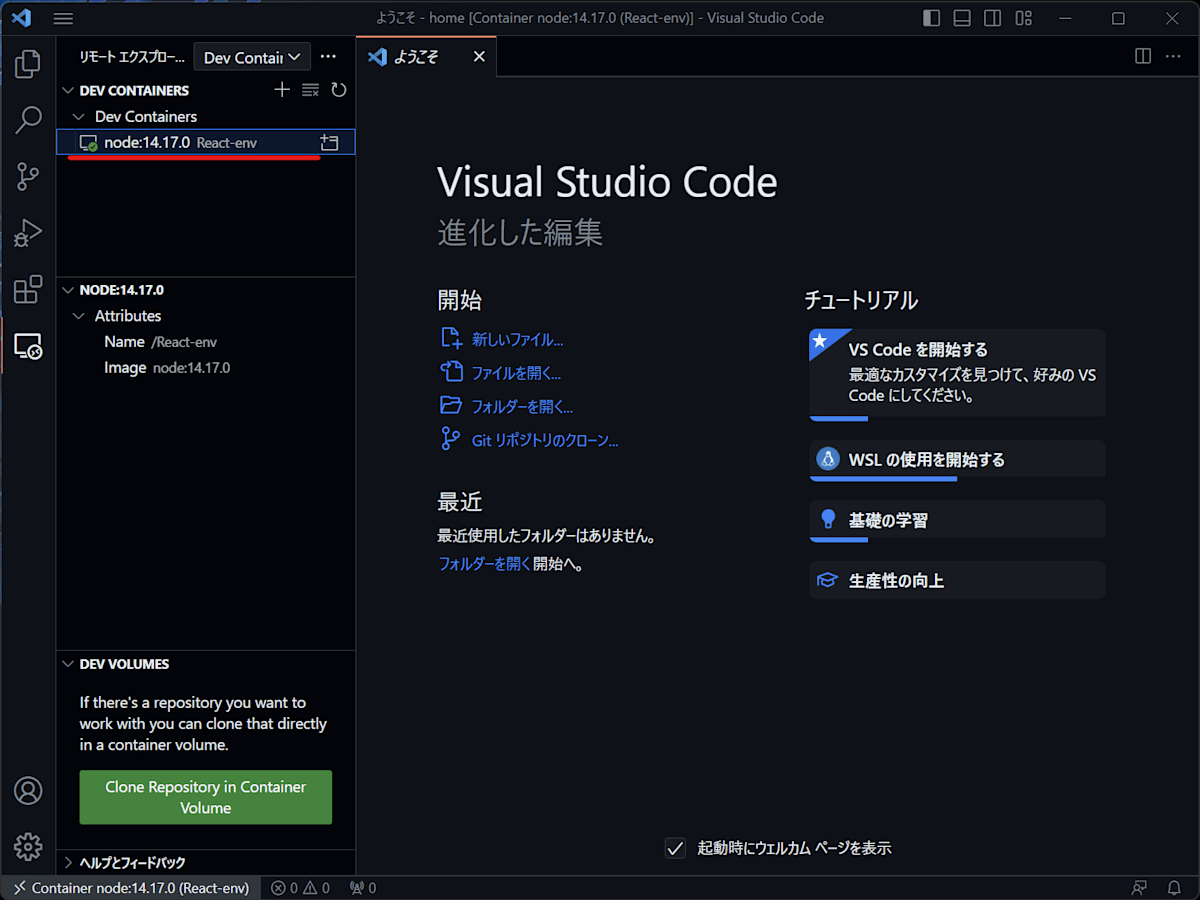1200x900 pixels.
Task: Open the Run and Debug view
Action: pos(27,233)
